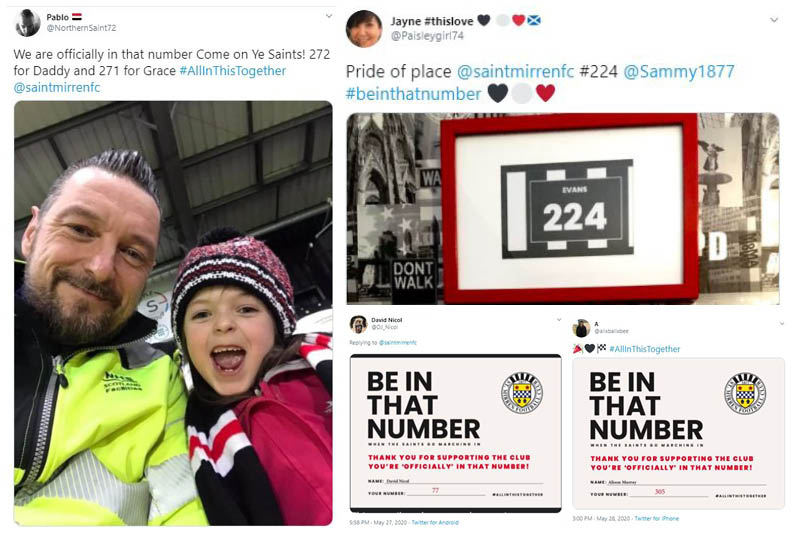Expand options chevron on Jayne's tweet
This screenshot has height=533, width=800.
click(774, 20)
